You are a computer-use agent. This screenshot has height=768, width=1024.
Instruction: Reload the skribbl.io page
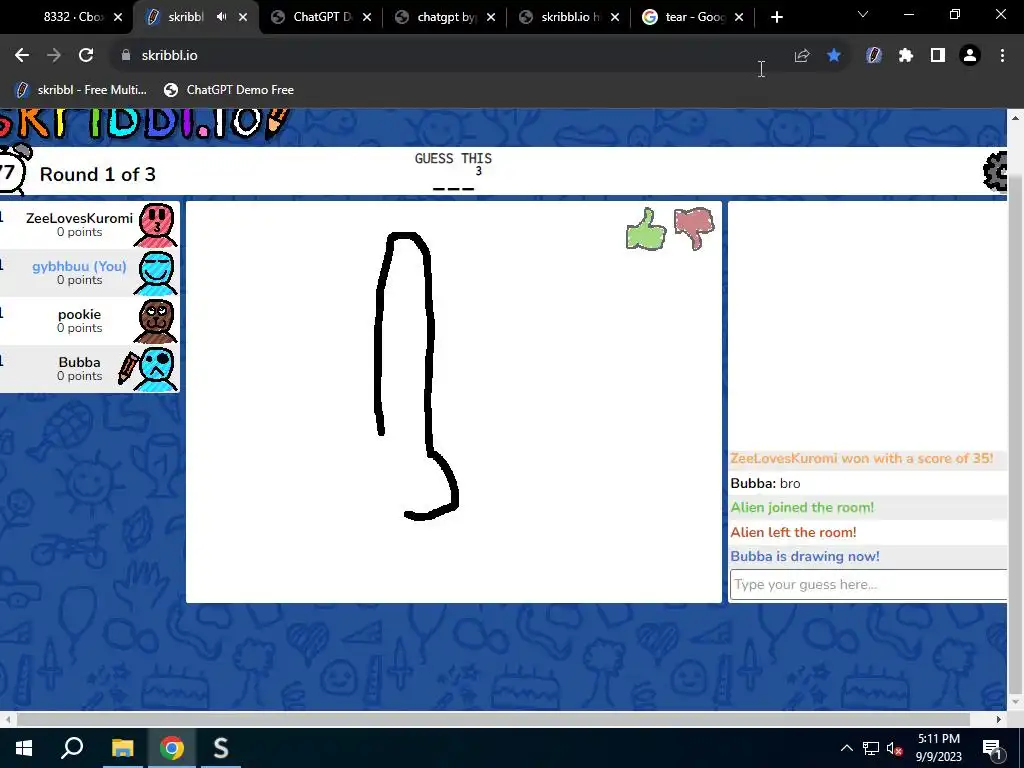86,56
